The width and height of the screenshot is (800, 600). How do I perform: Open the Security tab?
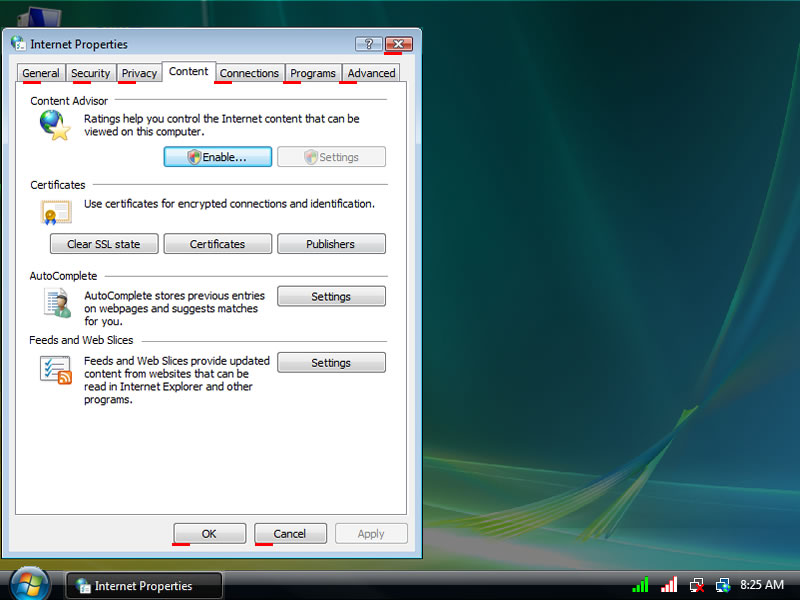click(x=90, y=73)
